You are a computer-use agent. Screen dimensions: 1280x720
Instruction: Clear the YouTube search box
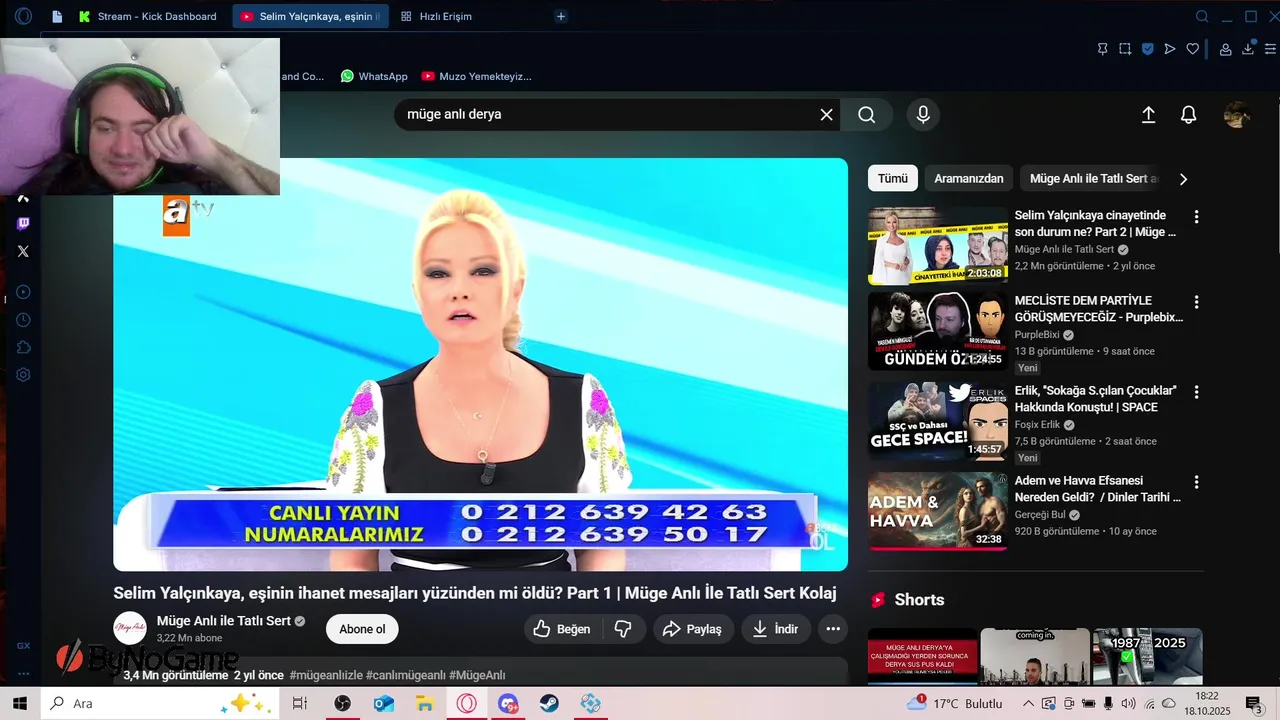click(x=826, y=115)
